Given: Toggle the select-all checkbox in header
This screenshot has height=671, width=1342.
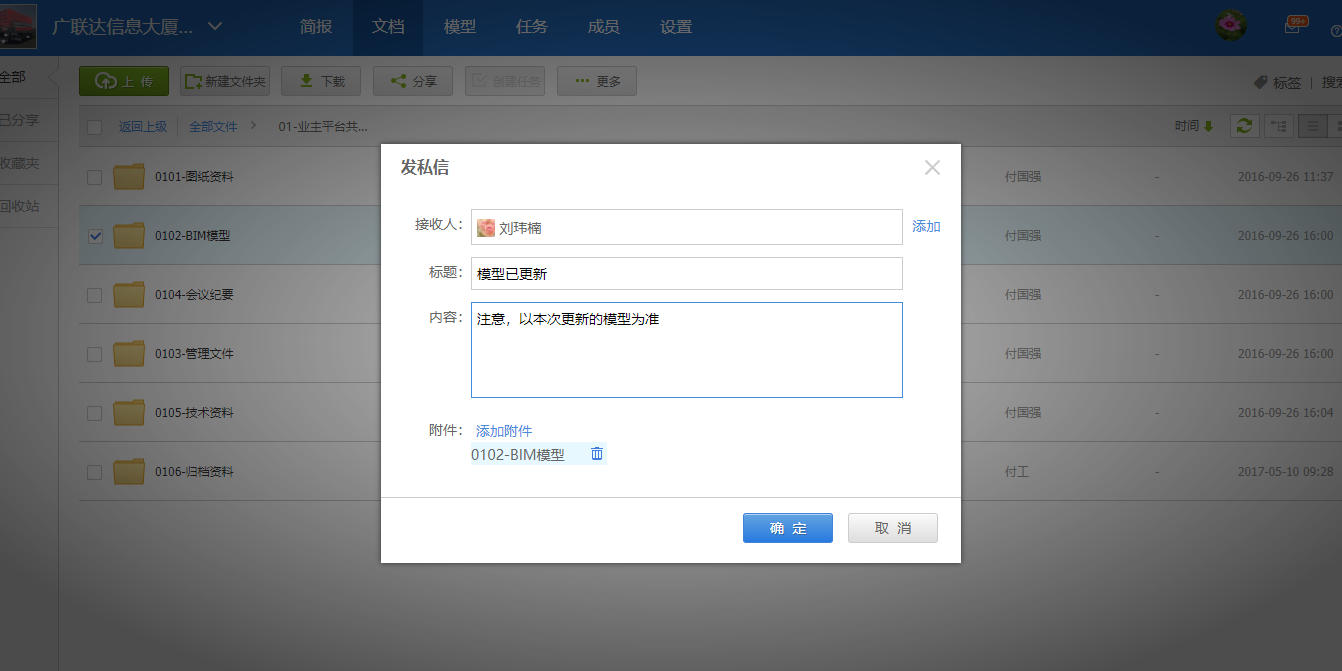Looking at the screenshot, I should click(x=95, y=127).
